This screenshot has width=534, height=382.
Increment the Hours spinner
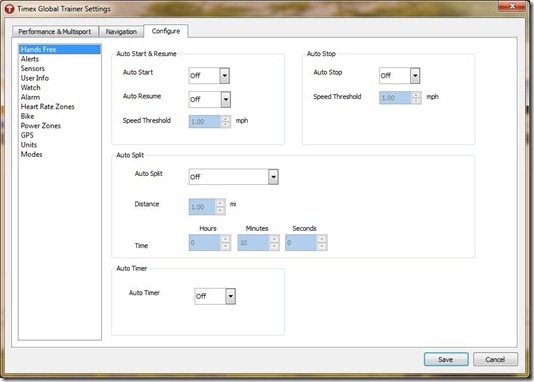click(225, 239)
